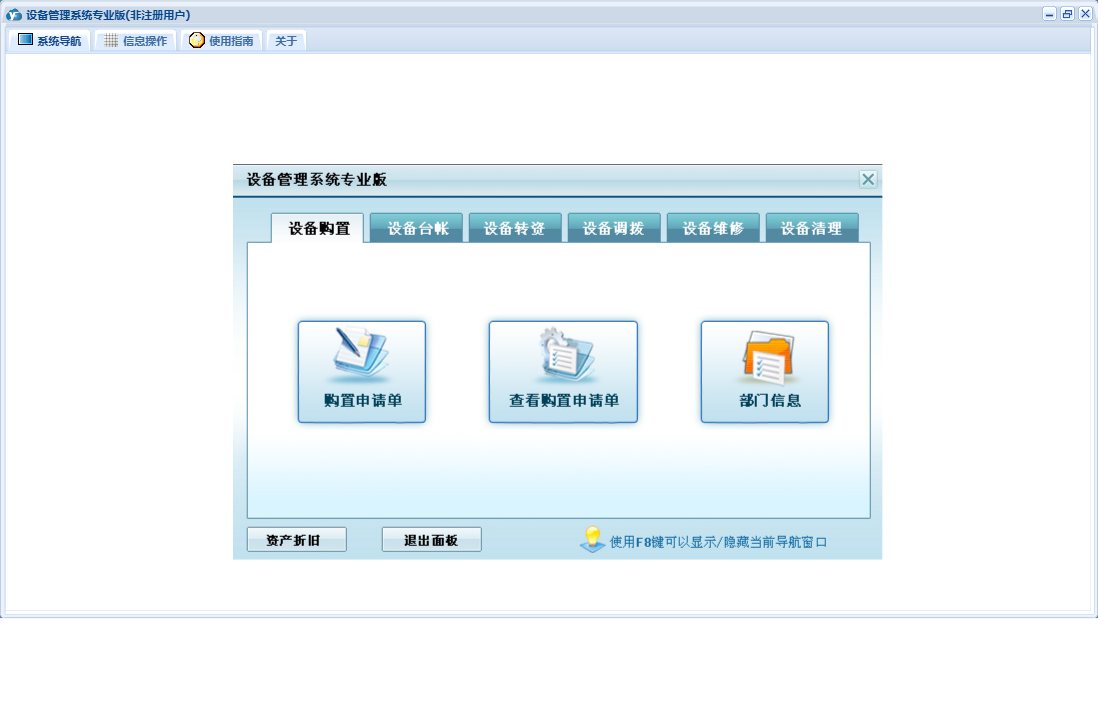Image resolution: width=1098 pixels, height=716 pixels.
Task: Minimize the main application window
Action: click(1049, 14)
